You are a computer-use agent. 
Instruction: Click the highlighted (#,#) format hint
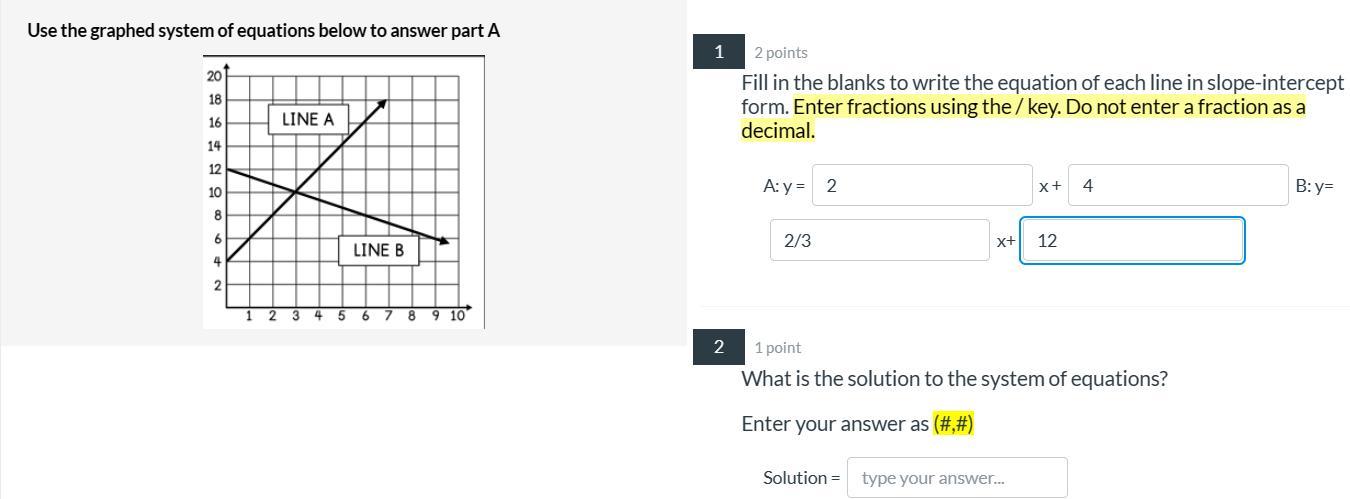point(953,423)
